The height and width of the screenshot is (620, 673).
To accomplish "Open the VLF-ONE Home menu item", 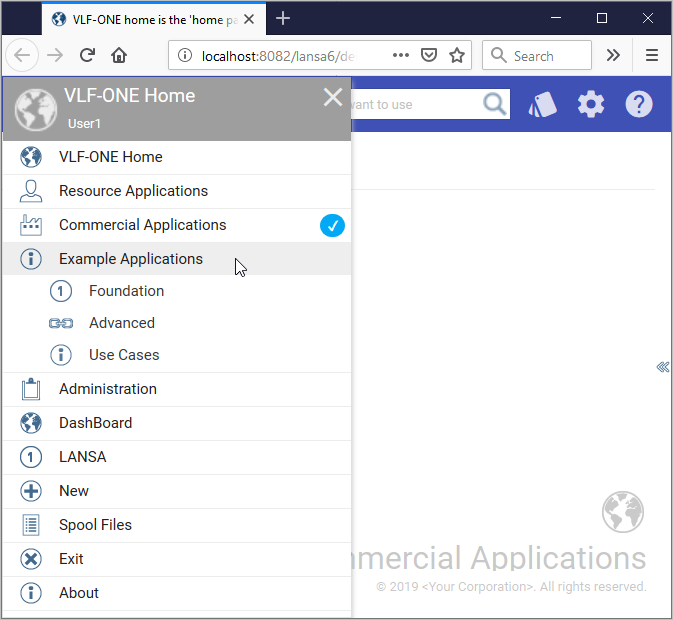I will click(177, 157).
